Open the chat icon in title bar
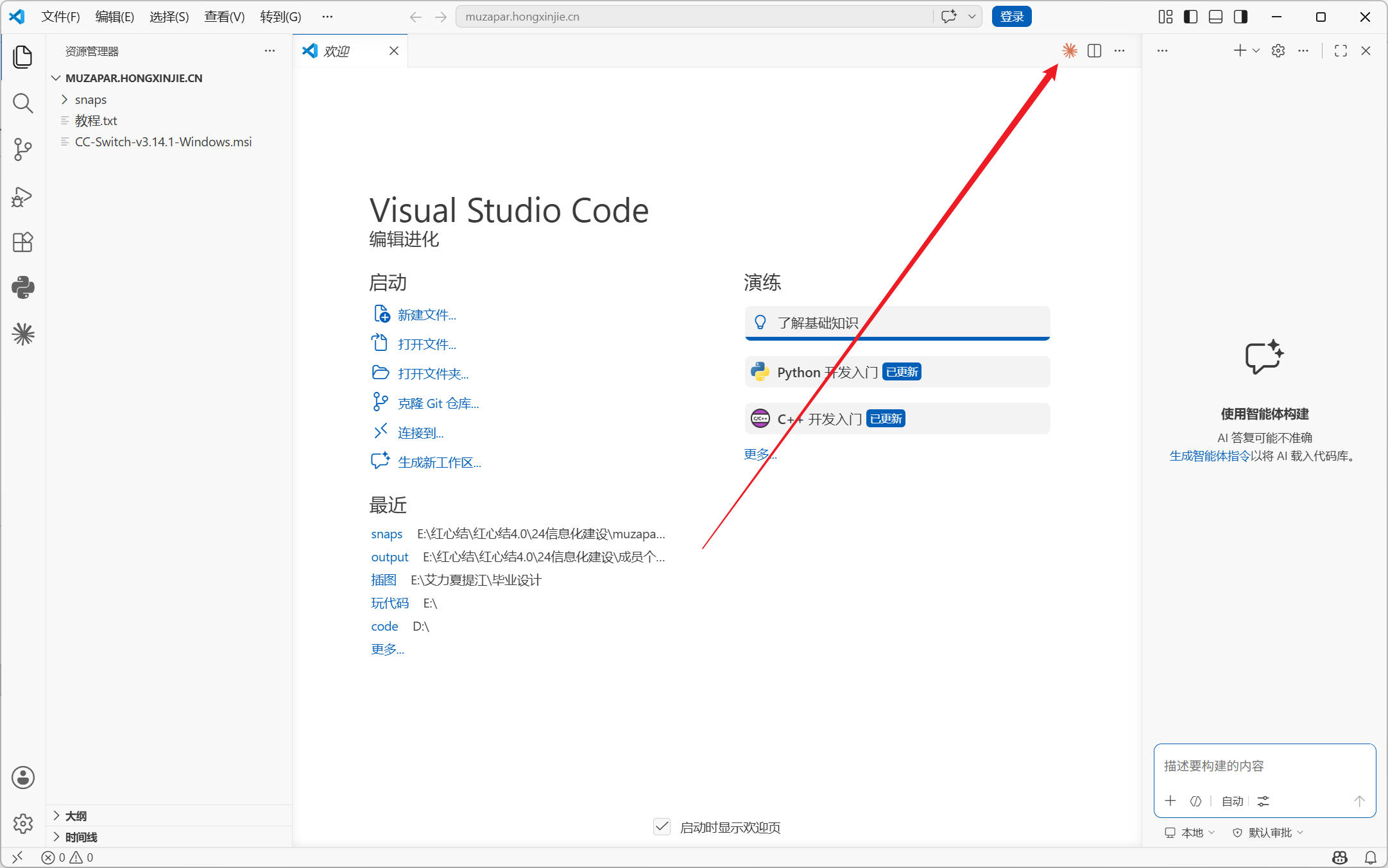The width and height of the screenshot is (1388, 868). coord(949,17)
